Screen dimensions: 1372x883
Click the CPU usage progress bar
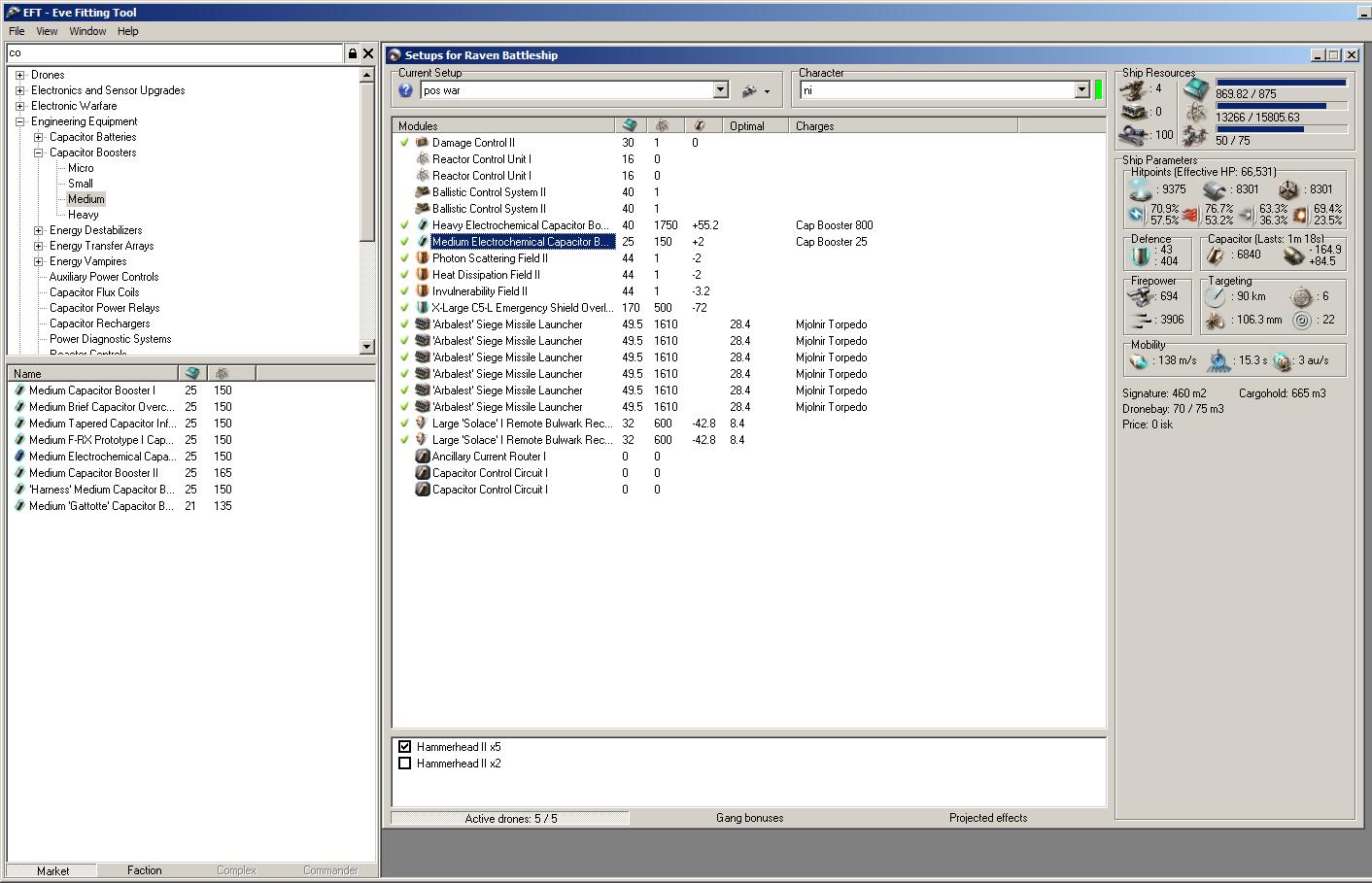1281,83
